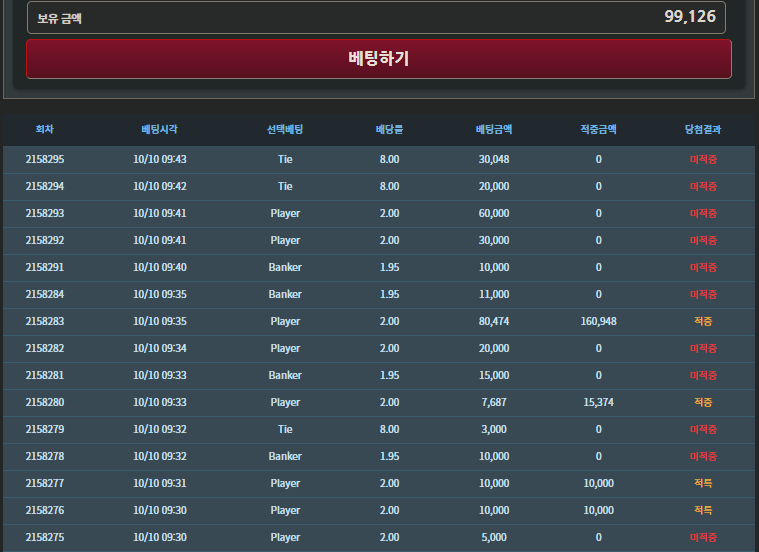Image resolution: width=759 pixels, height=552 pixels.
Task: Click the 베팅금액 column header
Action: (494, 129)
